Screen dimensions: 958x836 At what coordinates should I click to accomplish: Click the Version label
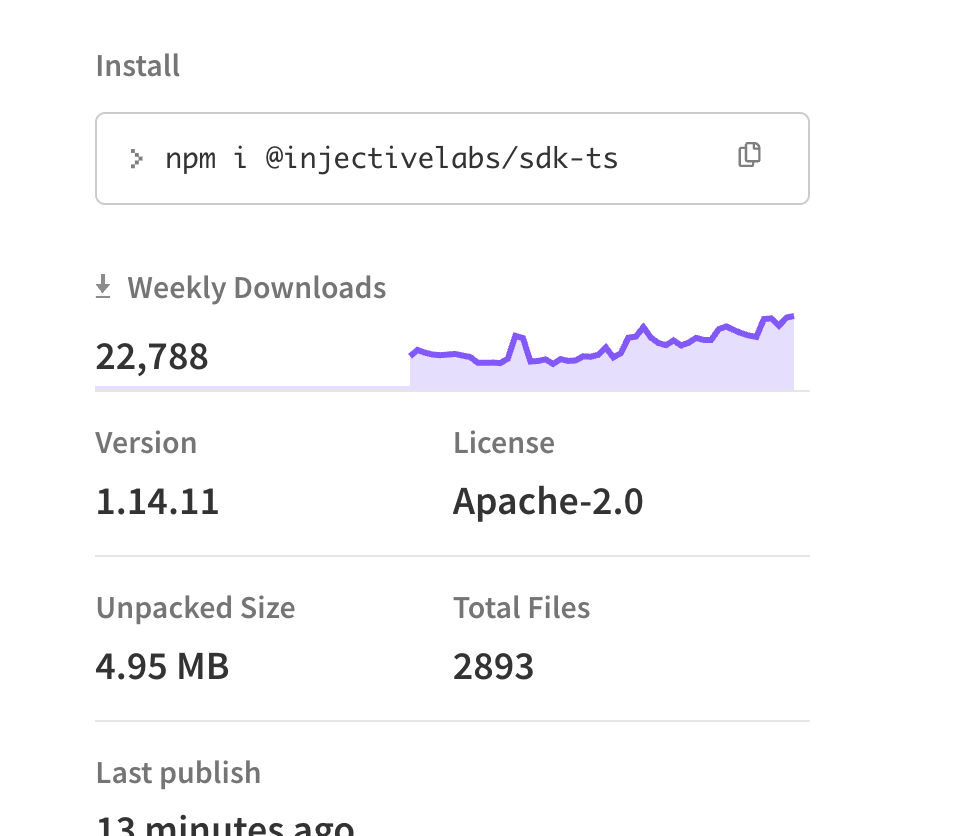pyautogui.click(x=147, y=442)
